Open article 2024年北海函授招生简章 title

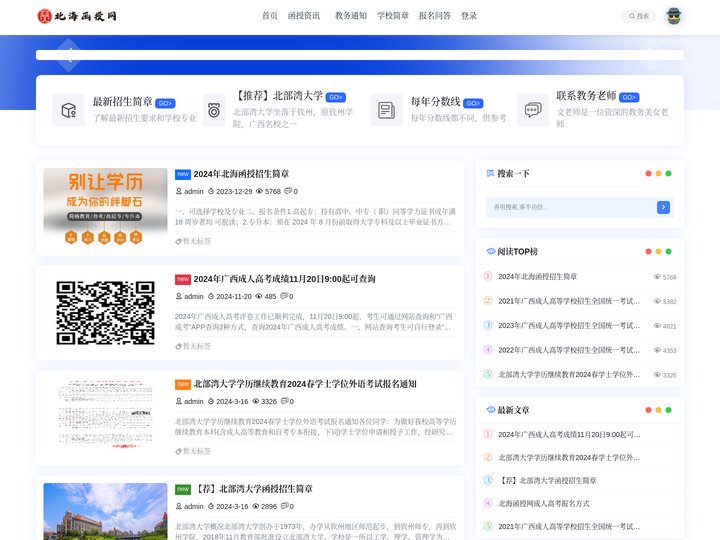pos(241,174)
